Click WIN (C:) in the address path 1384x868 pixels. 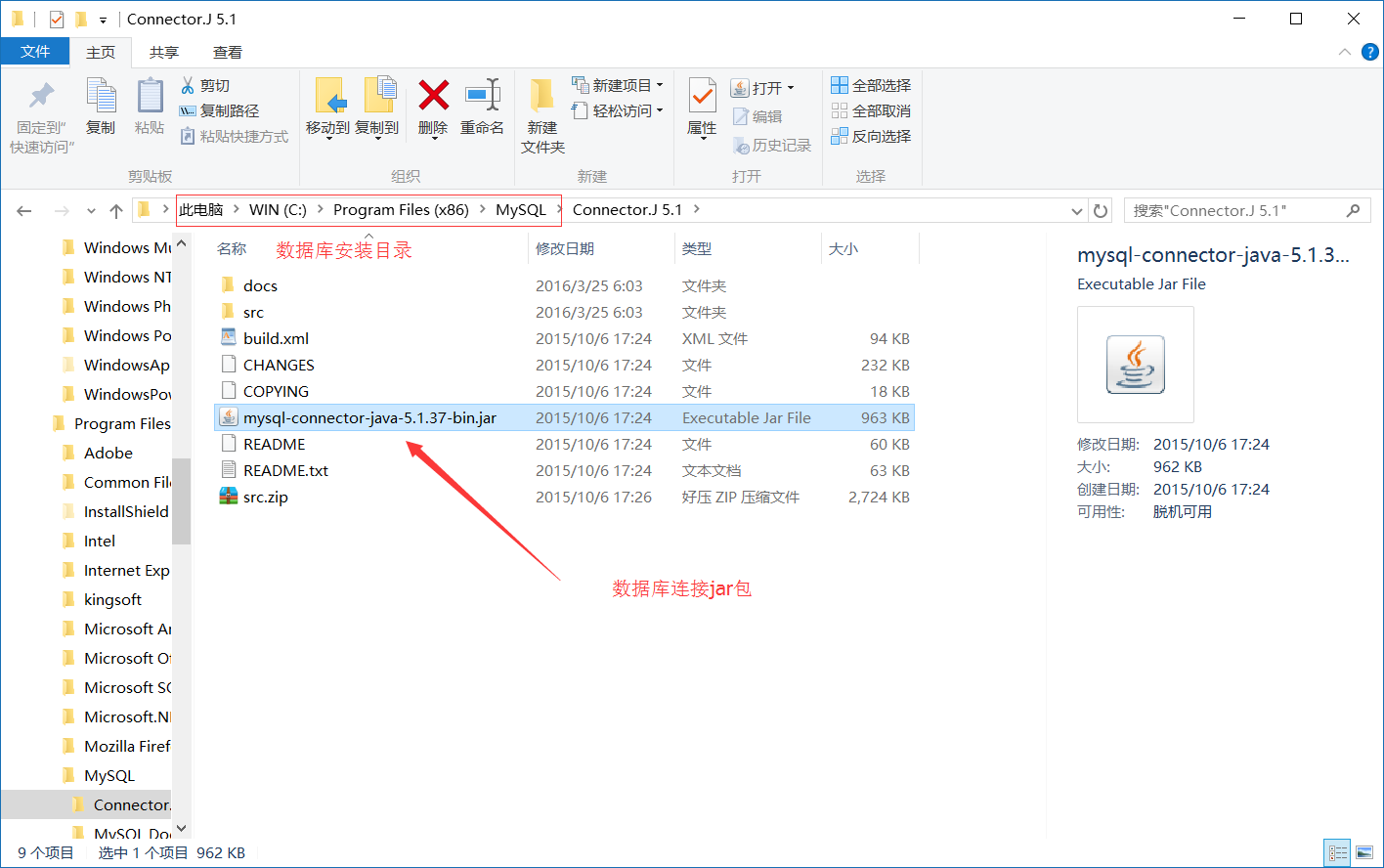click(x=278, y=210)
